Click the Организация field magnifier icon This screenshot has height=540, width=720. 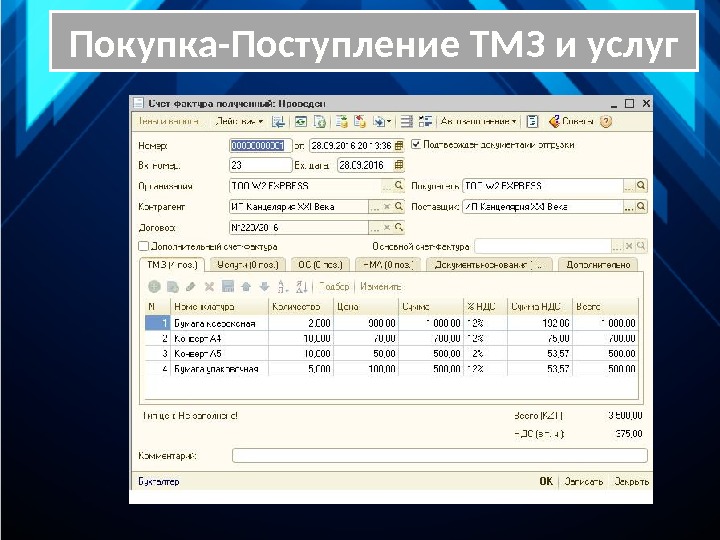[399, 186]
